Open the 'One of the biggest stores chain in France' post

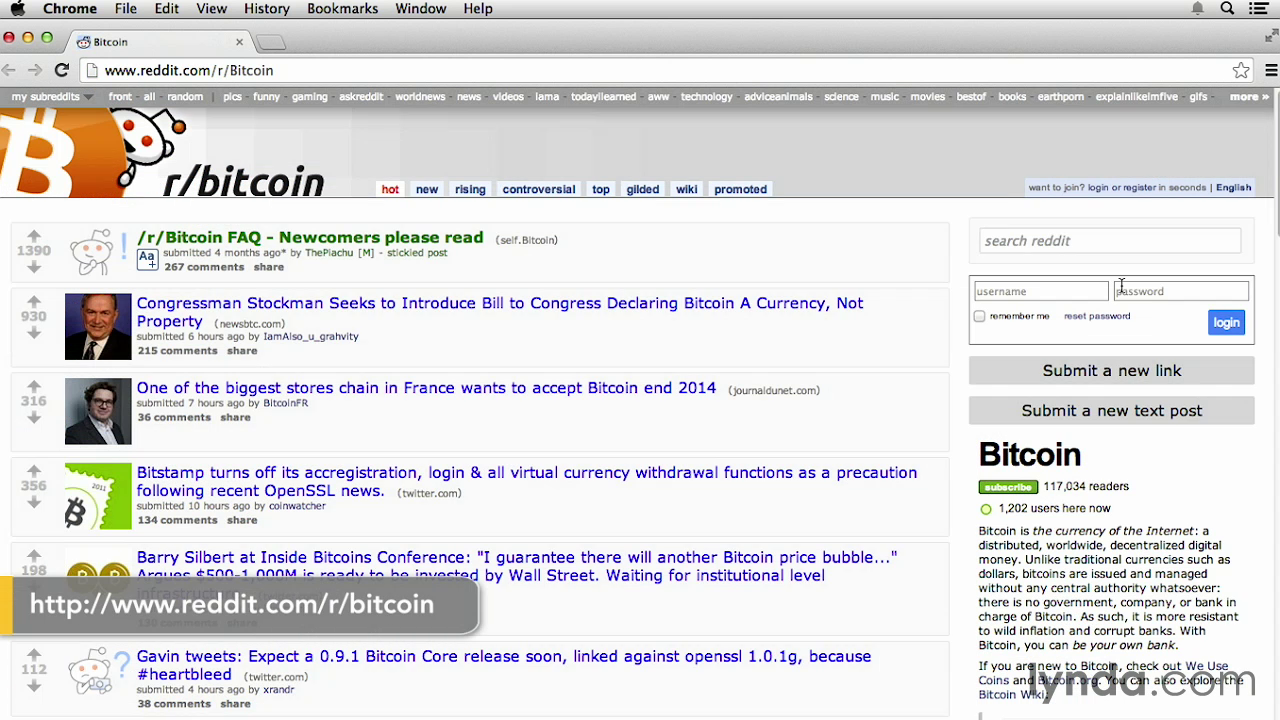point(427,388)
